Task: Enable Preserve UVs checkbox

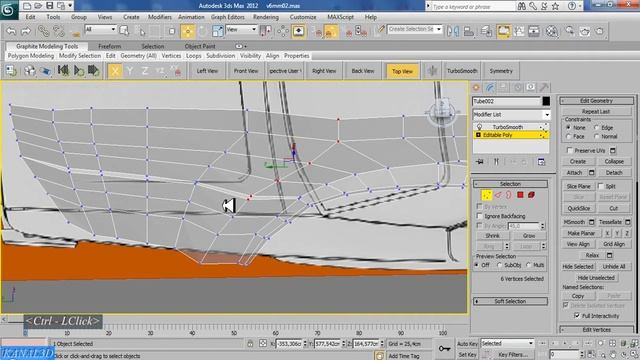Action: pos(569,150)
